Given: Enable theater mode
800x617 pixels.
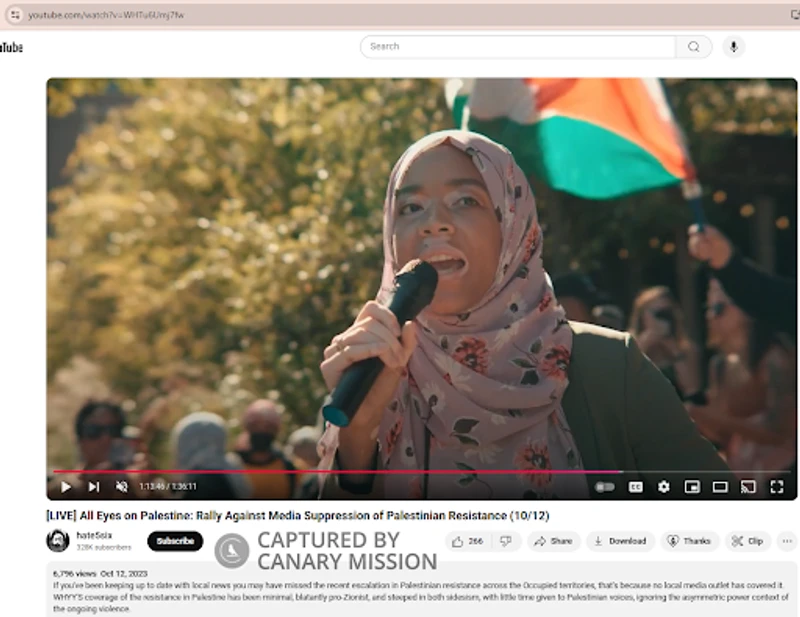Looking at the screenshot, I should [720, 487].
